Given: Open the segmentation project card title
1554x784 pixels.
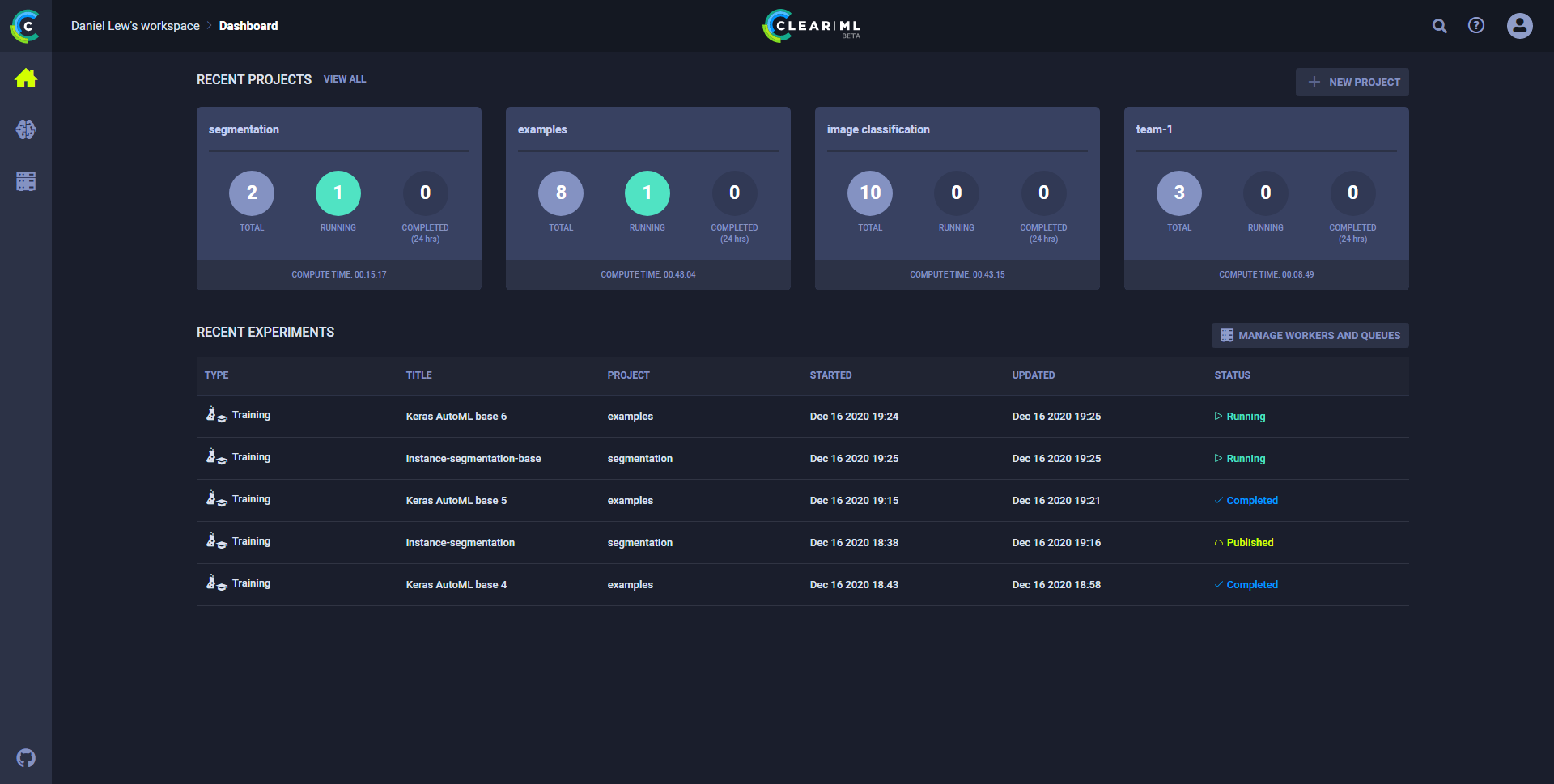Looking at the screenshot, I should [244, 129].
